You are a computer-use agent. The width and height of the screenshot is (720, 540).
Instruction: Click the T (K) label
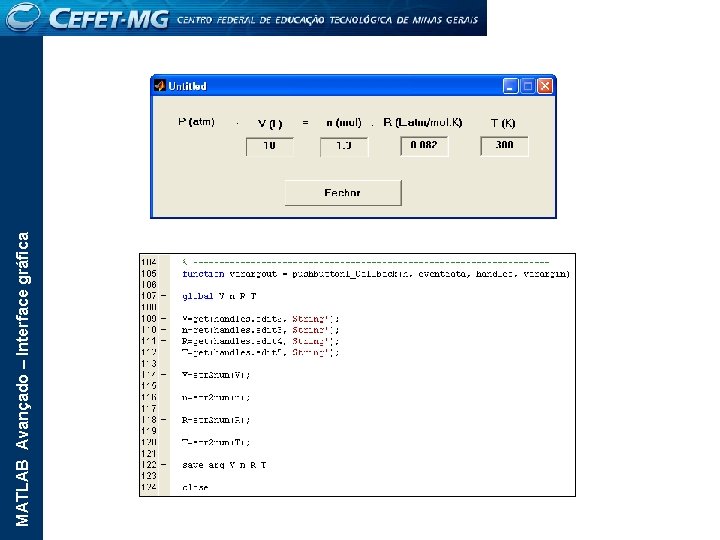(503, 123)
